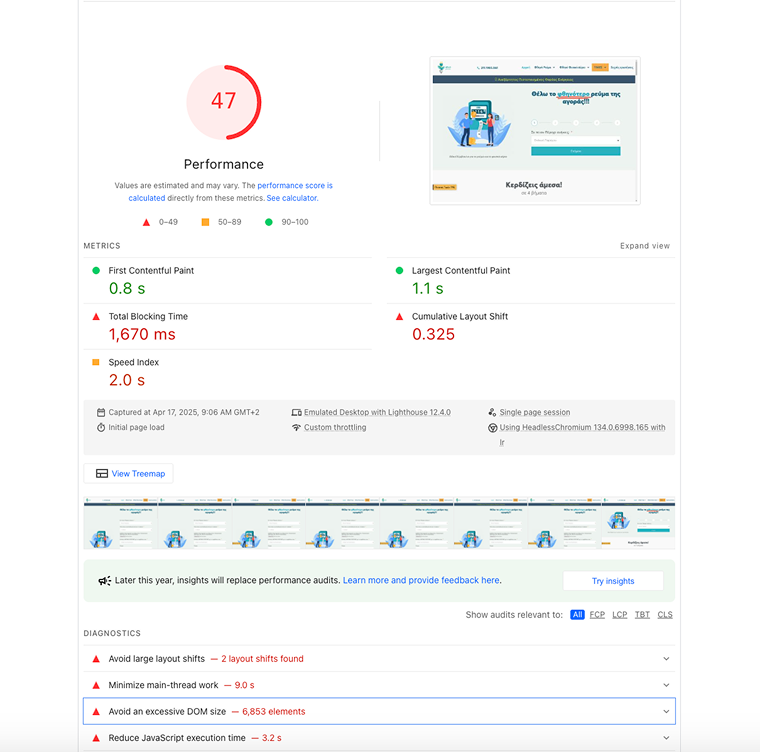This screenshot has height=752, width=760.
Task: Click the Avoid an excessive DOM size title
Action: (x=167, y=711)
